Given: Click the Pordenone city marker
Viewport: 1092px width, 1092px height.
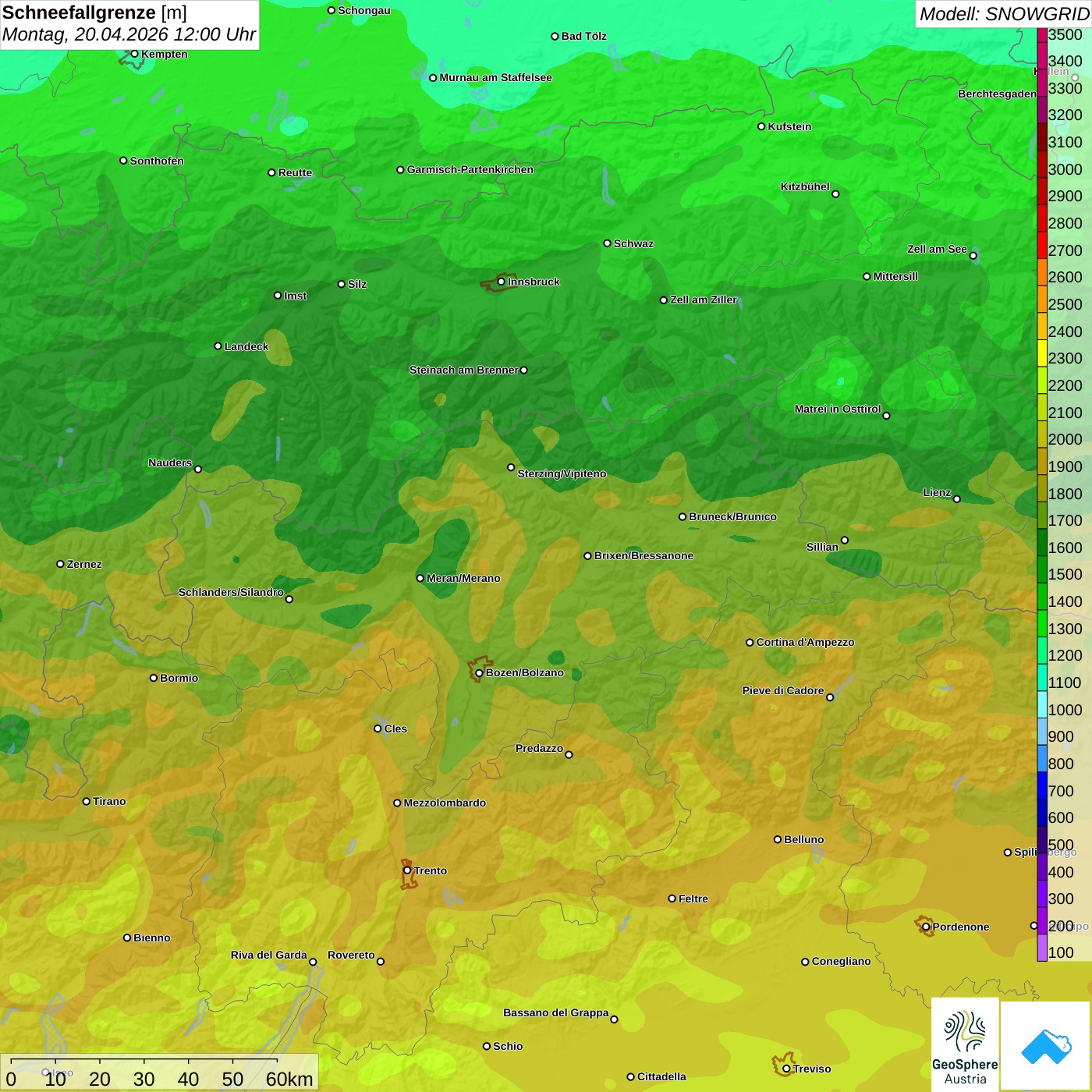Looking at the screenshot, I should pyautogui.click(x=926, y=927).
